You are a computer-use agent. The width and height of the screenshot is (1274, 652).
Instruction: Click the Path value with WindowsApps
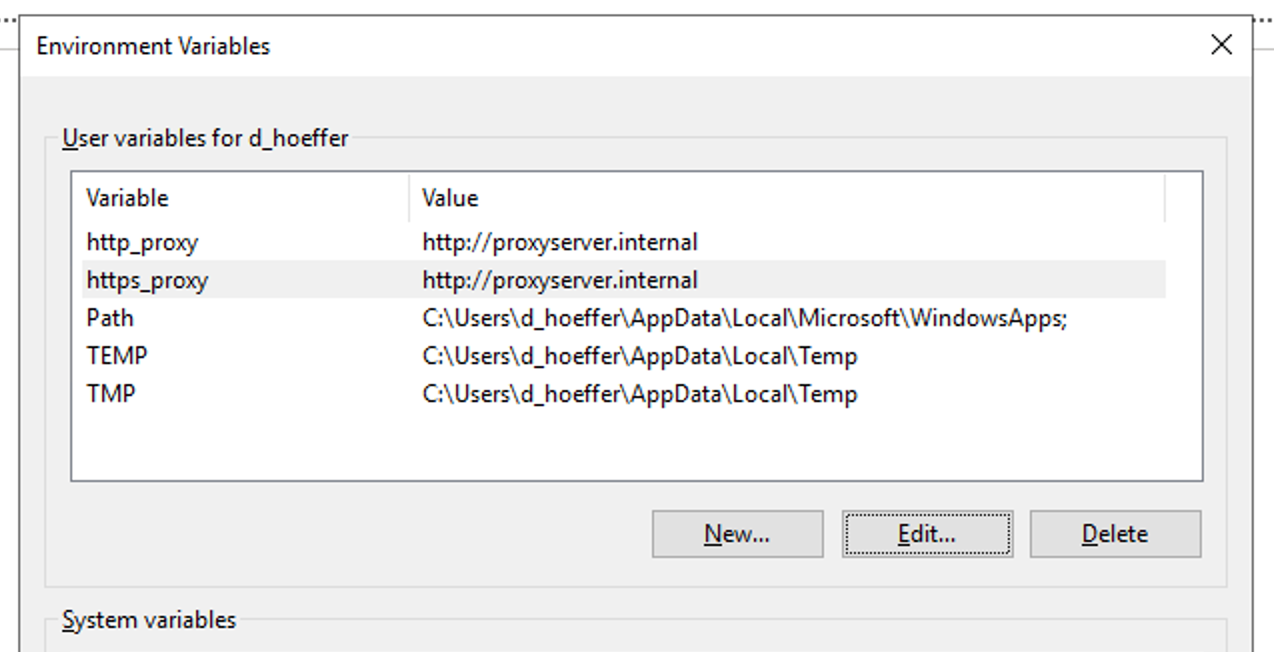tap(745, 318)
